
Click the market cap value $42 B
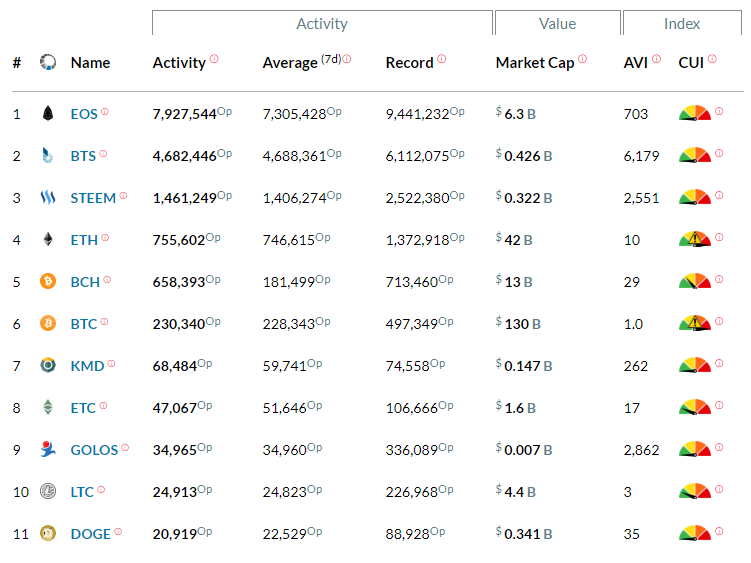coord(514,240)
